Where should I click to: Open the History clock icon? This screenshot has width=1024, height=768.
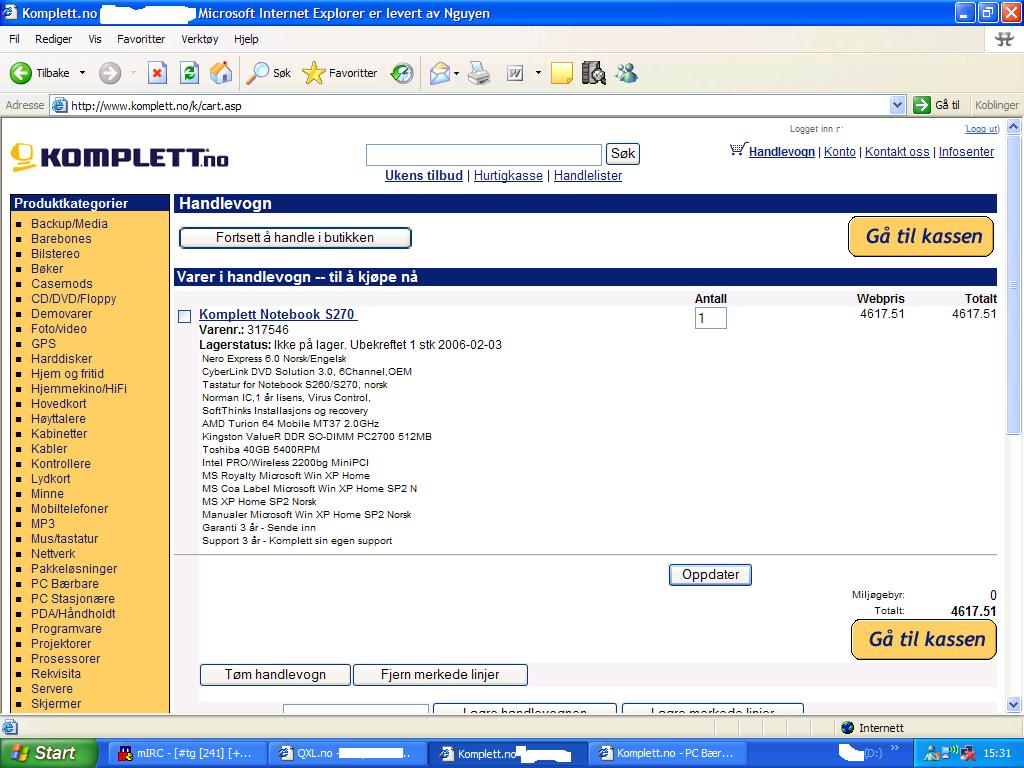click(402, 73)
